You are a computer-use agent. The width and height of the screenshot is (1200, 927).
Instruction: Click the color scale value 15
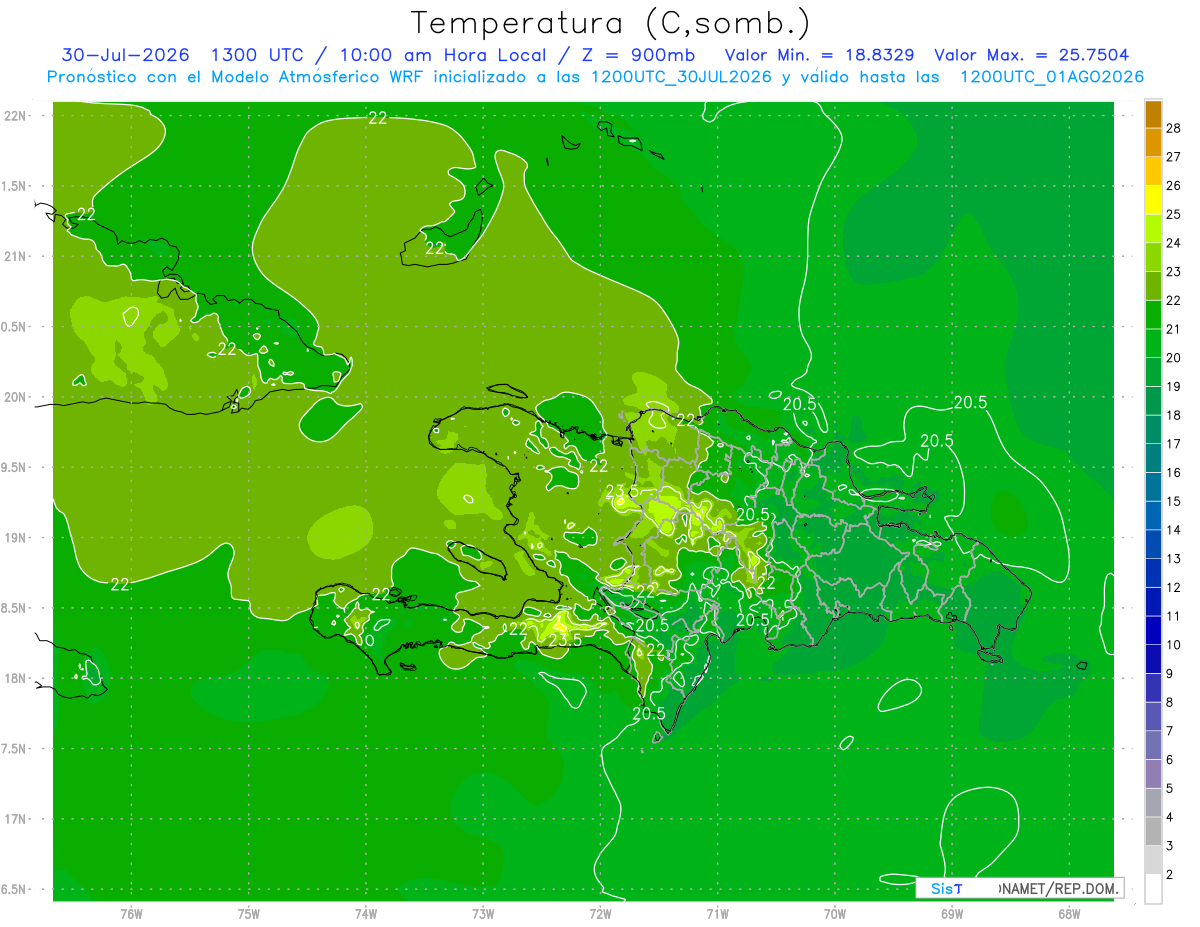(x=1174, y=501)
